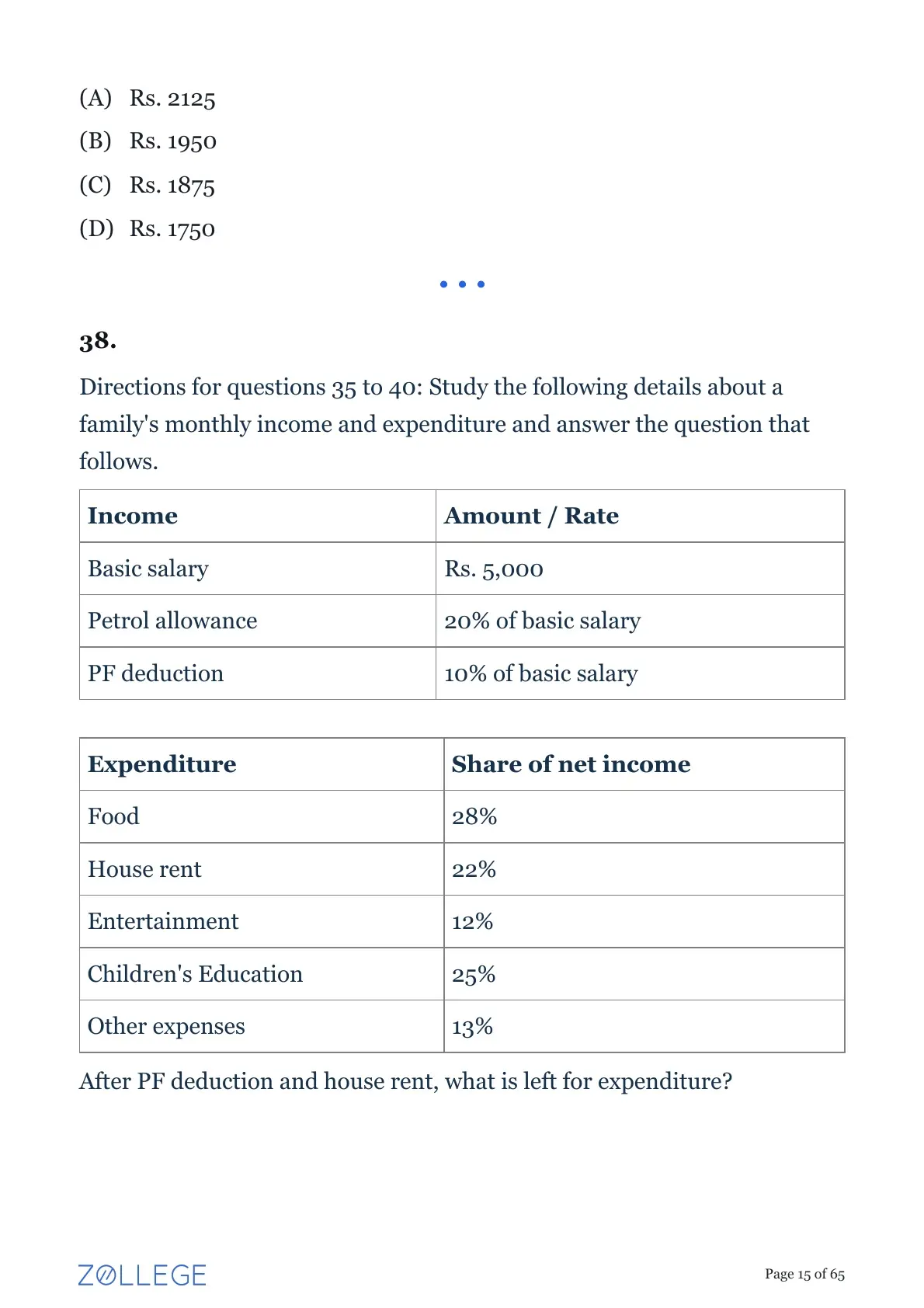Click the Children's Education row
This screenshot has height=1308, width=924.
[462, 974]
